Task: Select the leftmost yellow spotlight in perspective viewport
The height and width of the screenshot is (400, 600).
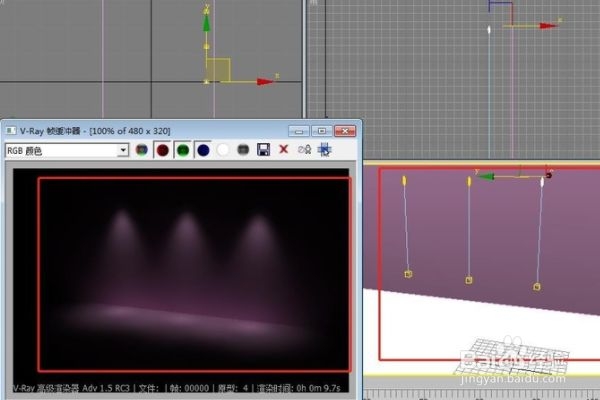Action: click(x=404, y=181)
